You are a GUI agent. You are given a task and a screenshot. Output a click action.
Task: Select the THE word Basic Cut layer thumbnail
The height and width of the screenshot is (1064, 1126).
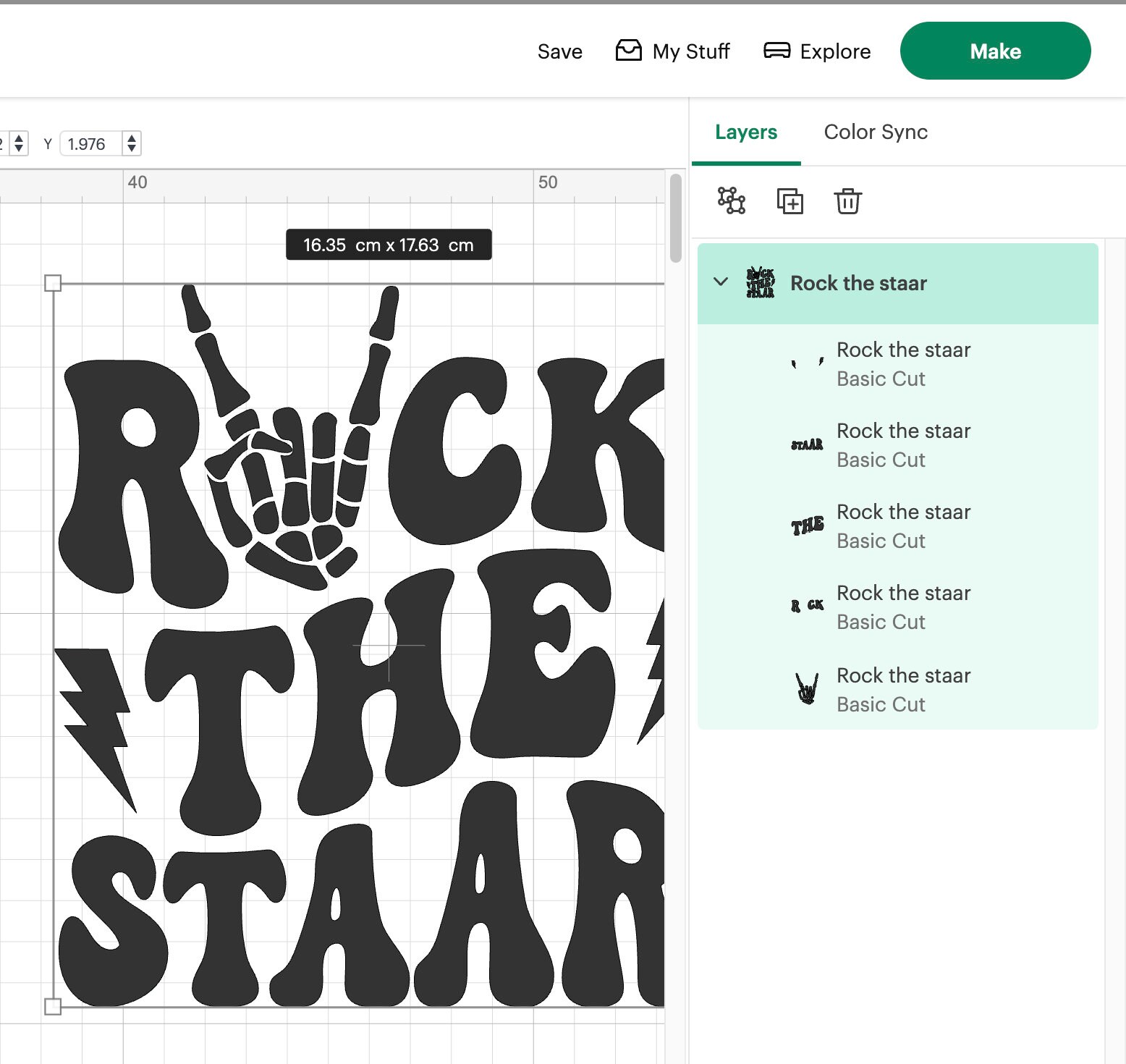tap(808, 526)
